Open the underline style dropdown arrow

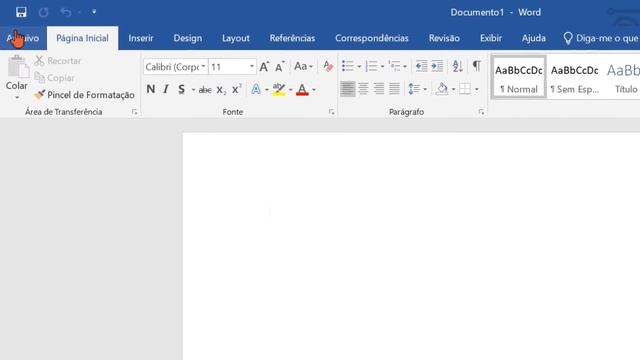click(x=193, y=90)
